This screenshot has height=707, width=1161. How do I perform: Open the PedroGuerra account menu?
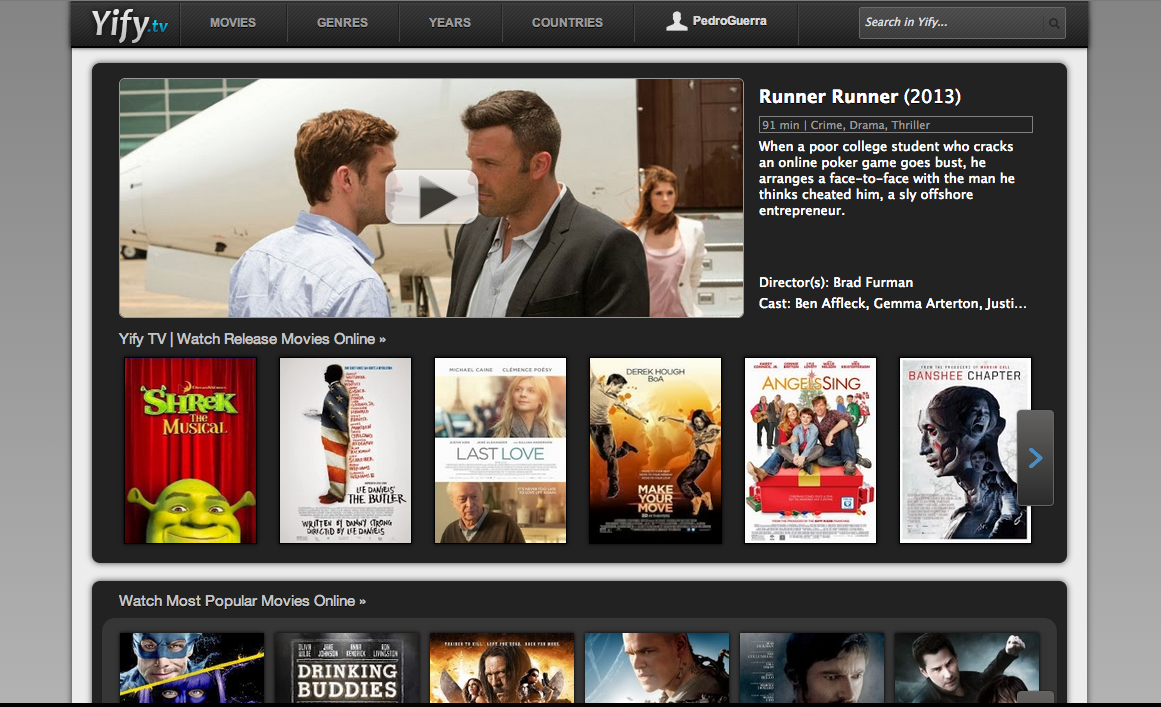(x=716, y=21)
